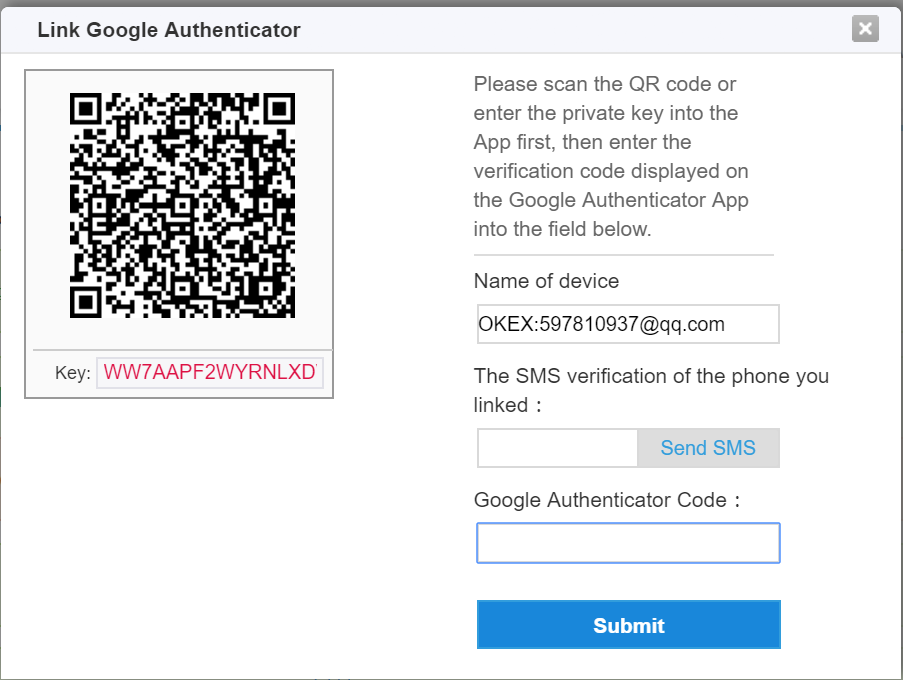Click the Google Authenticator Code entry field
Image resolution: width=903 pixels, height=680 pixels.
[628, 542]
